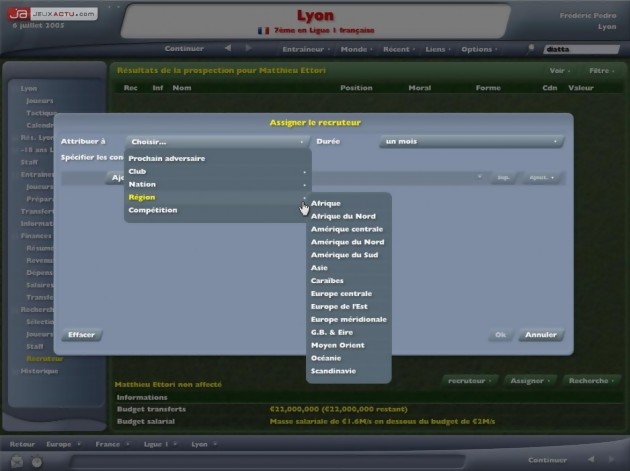Open the Durée 'un mois' dropdown

click(x=472, y=142)
